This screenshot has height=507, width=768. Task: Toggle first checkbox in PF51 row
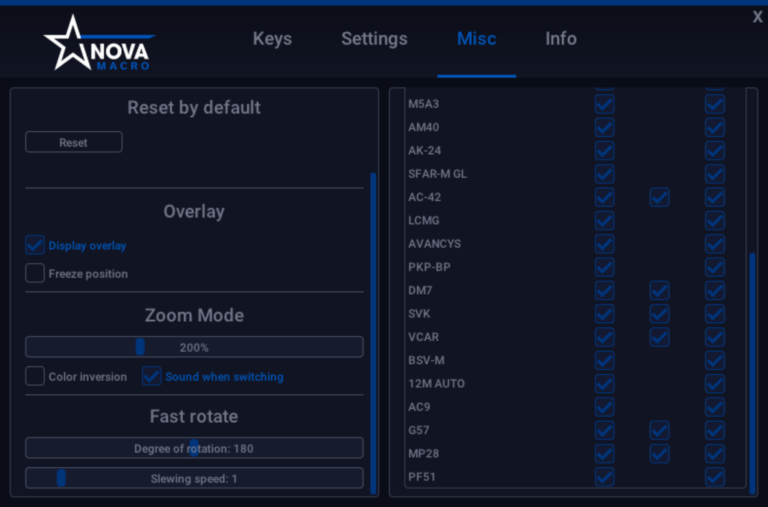point(605,477)
